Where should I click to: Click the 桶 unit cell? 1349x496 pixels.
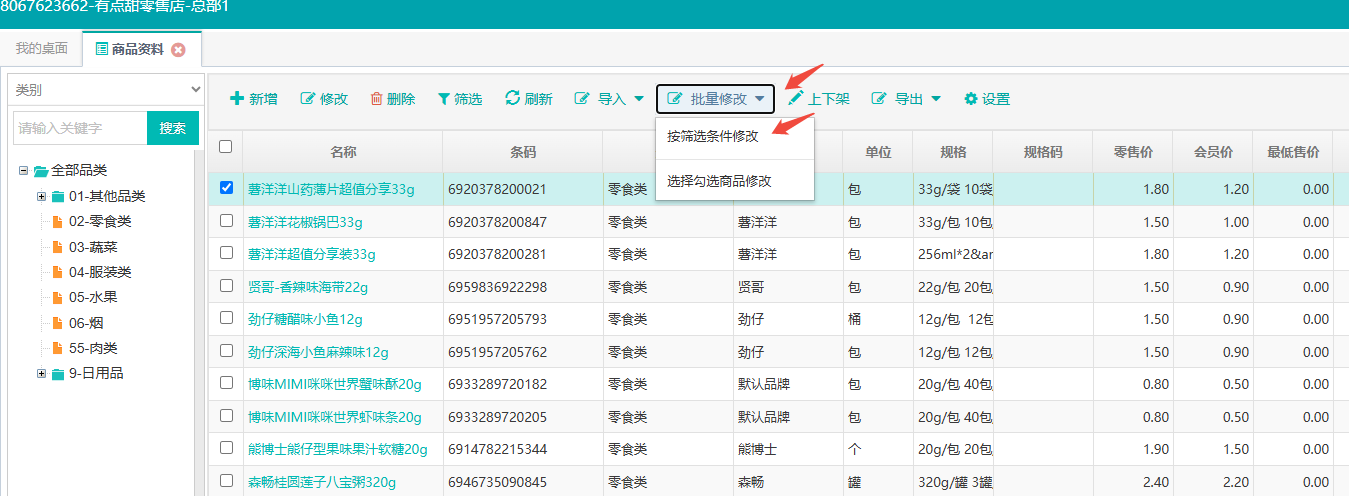[878, 320]
